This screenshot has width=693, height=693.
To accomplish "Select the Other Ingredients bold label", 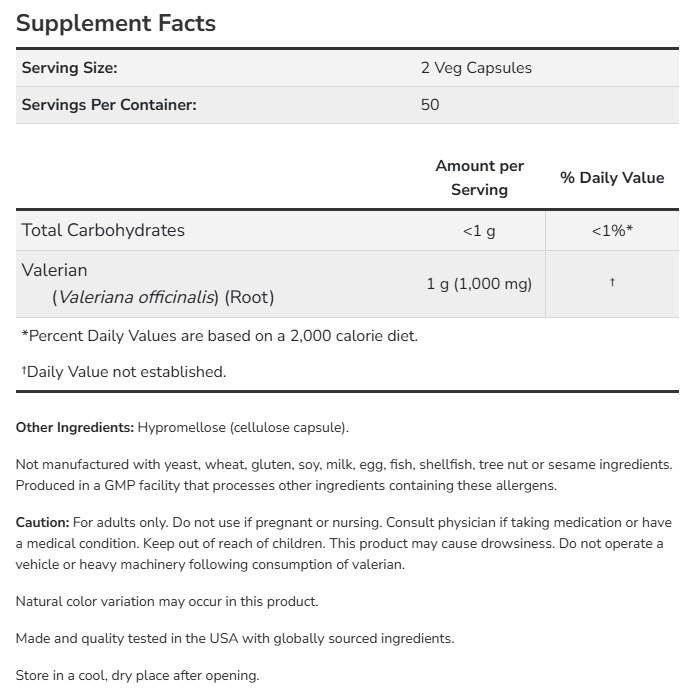I will point(75,428).
